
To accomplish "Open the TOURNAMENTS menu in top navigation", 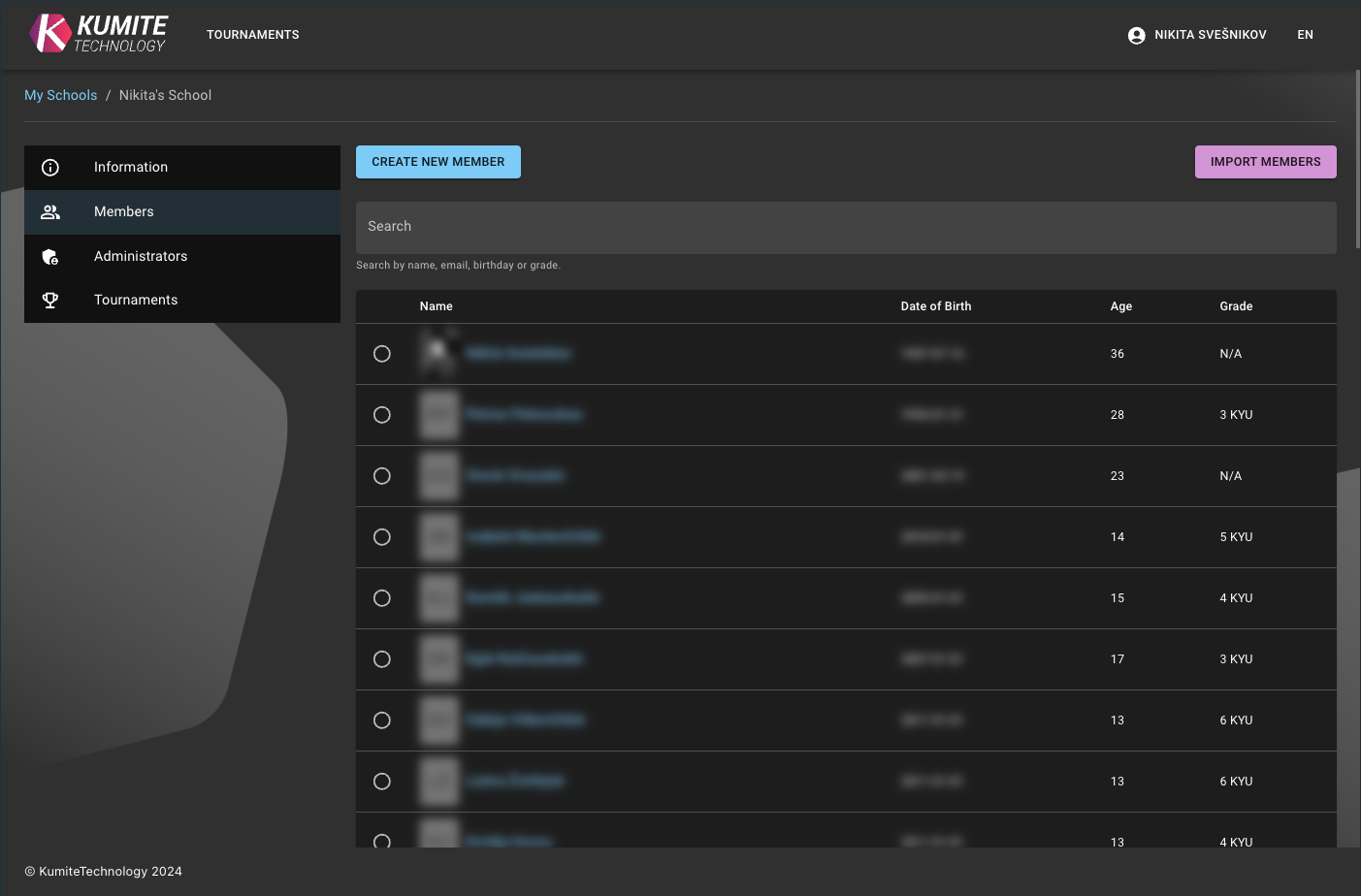I will [x=252, y=34].
